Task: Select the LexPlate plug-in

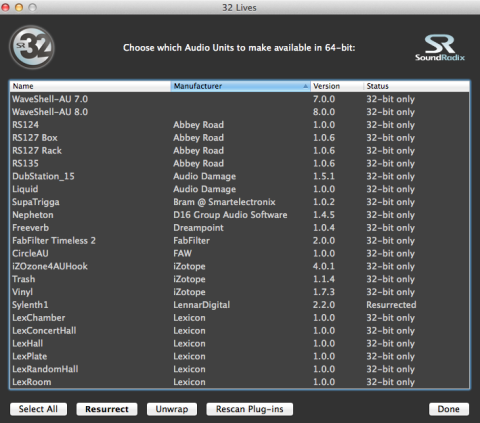Action: pos(240,356)
